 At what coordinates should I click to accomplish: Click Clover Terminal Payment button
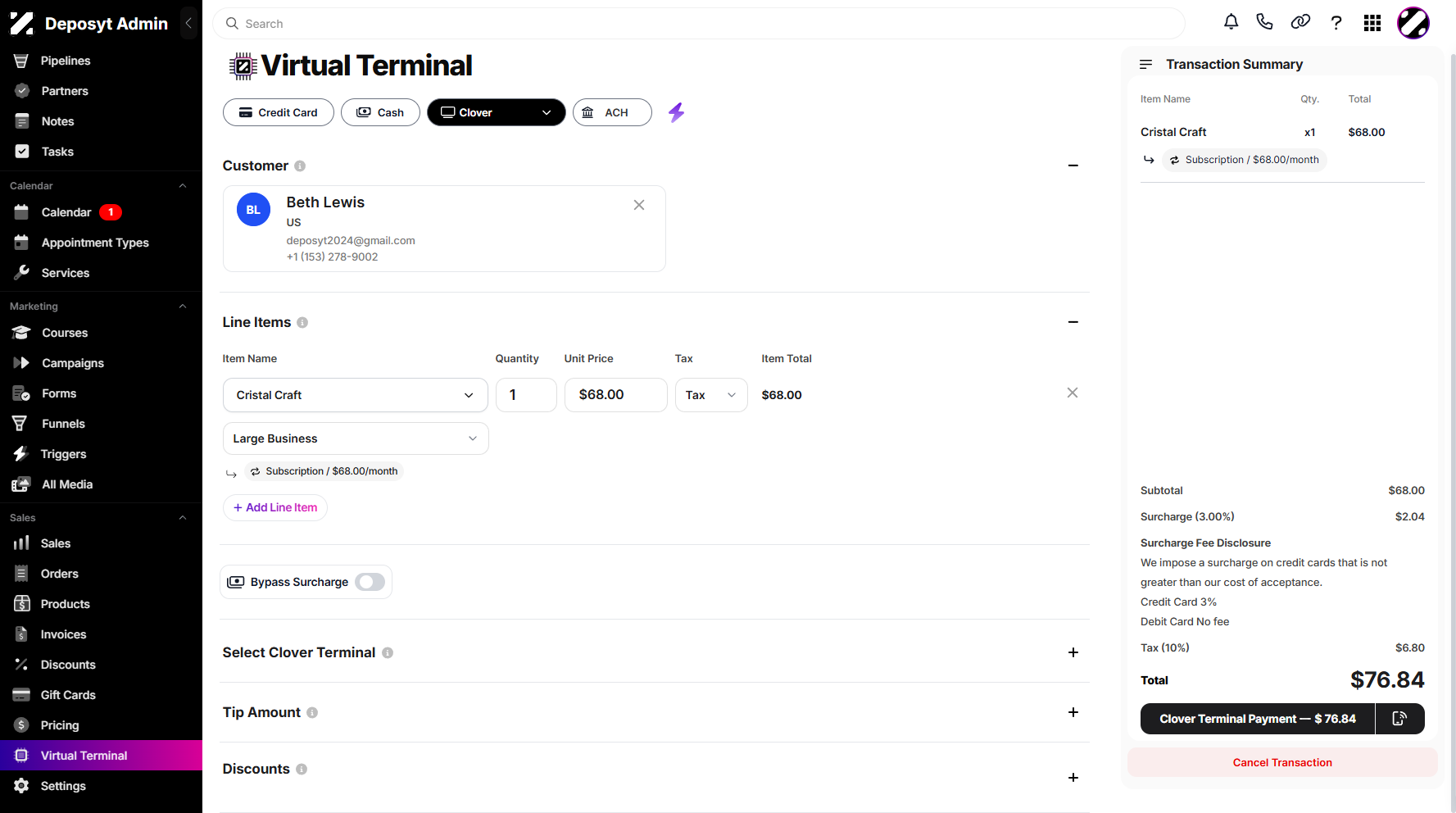point(1258,719)
